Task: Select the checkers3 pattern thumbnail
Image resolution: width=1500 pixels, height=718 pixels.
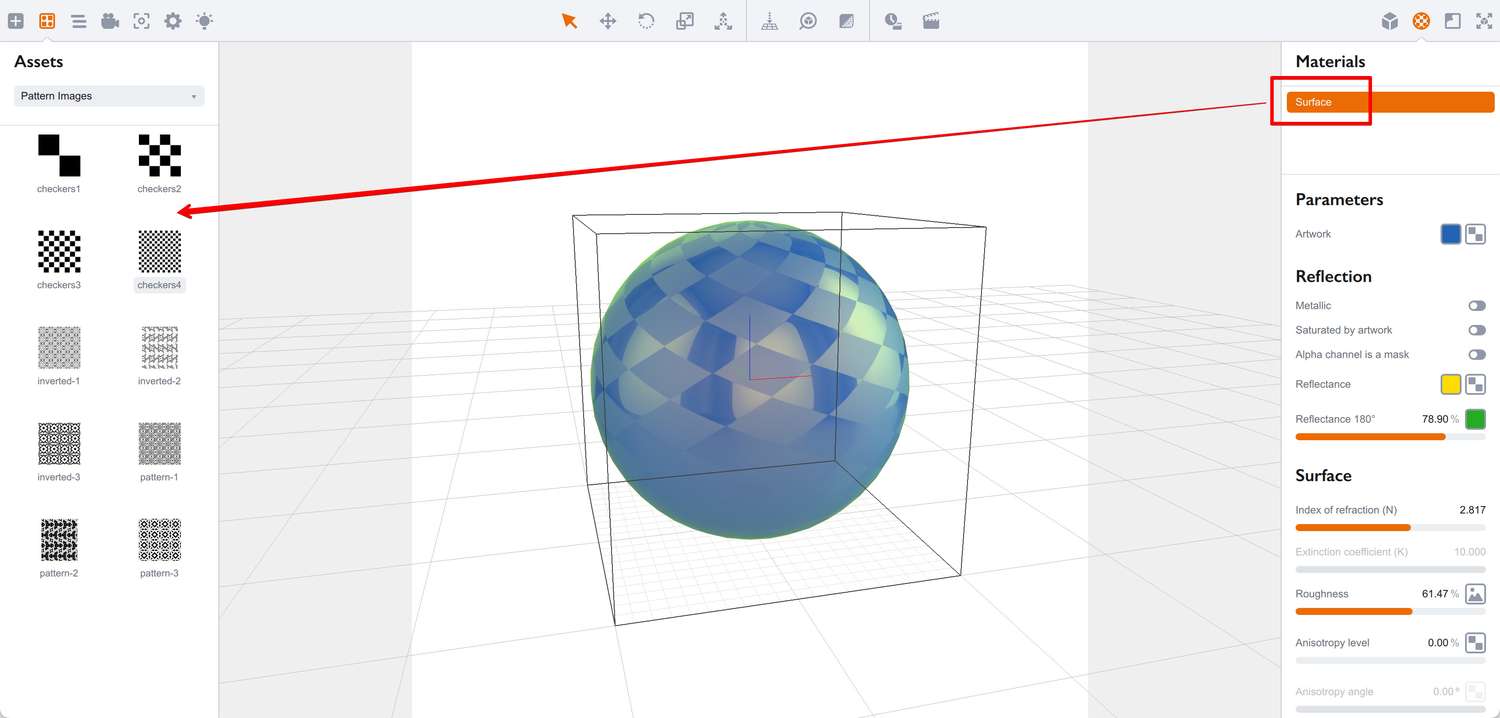Action: click(59, 251)
